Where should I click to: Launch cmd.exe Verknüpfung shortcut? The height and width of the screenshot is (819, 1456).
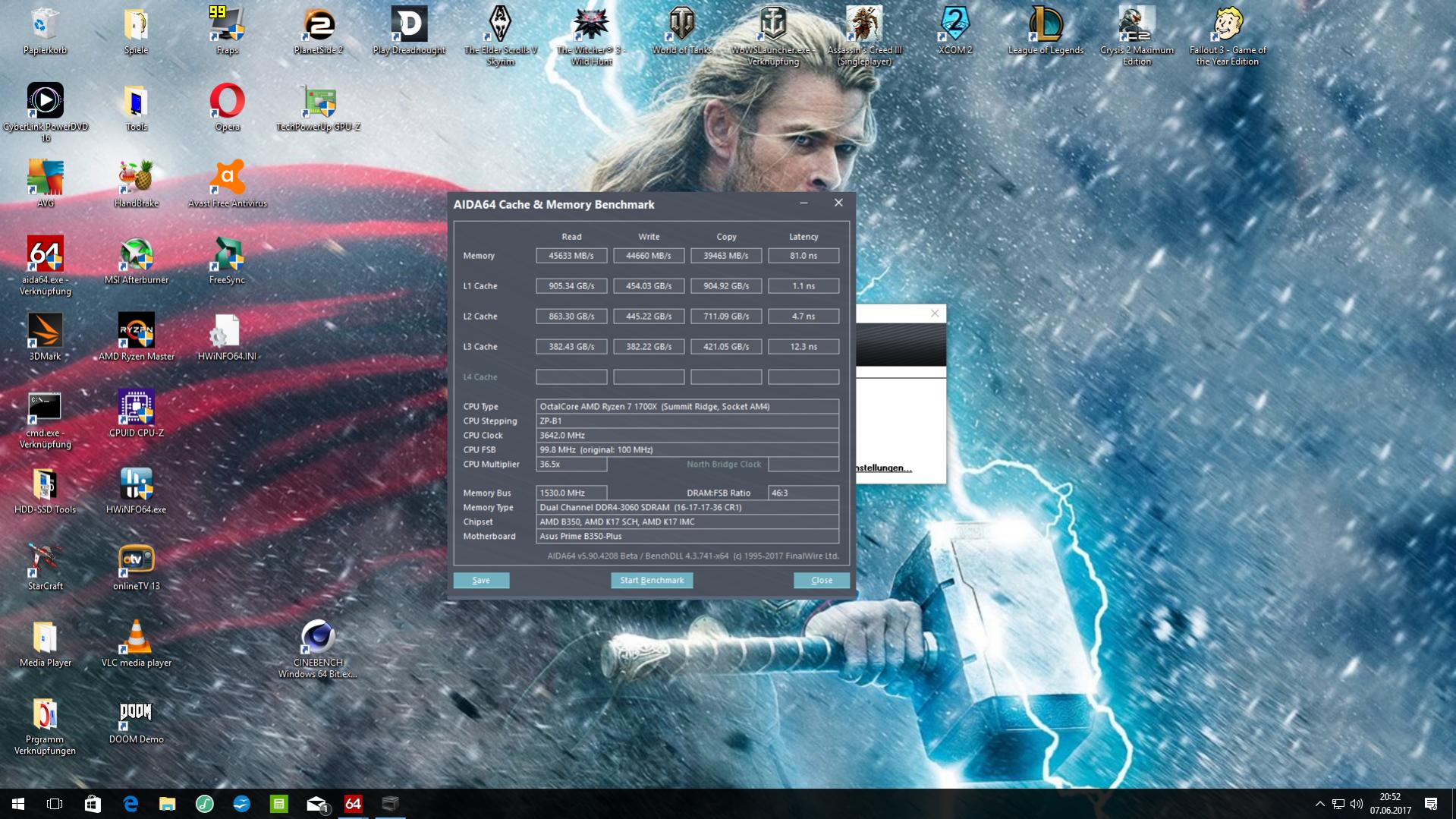click(45, 419)
